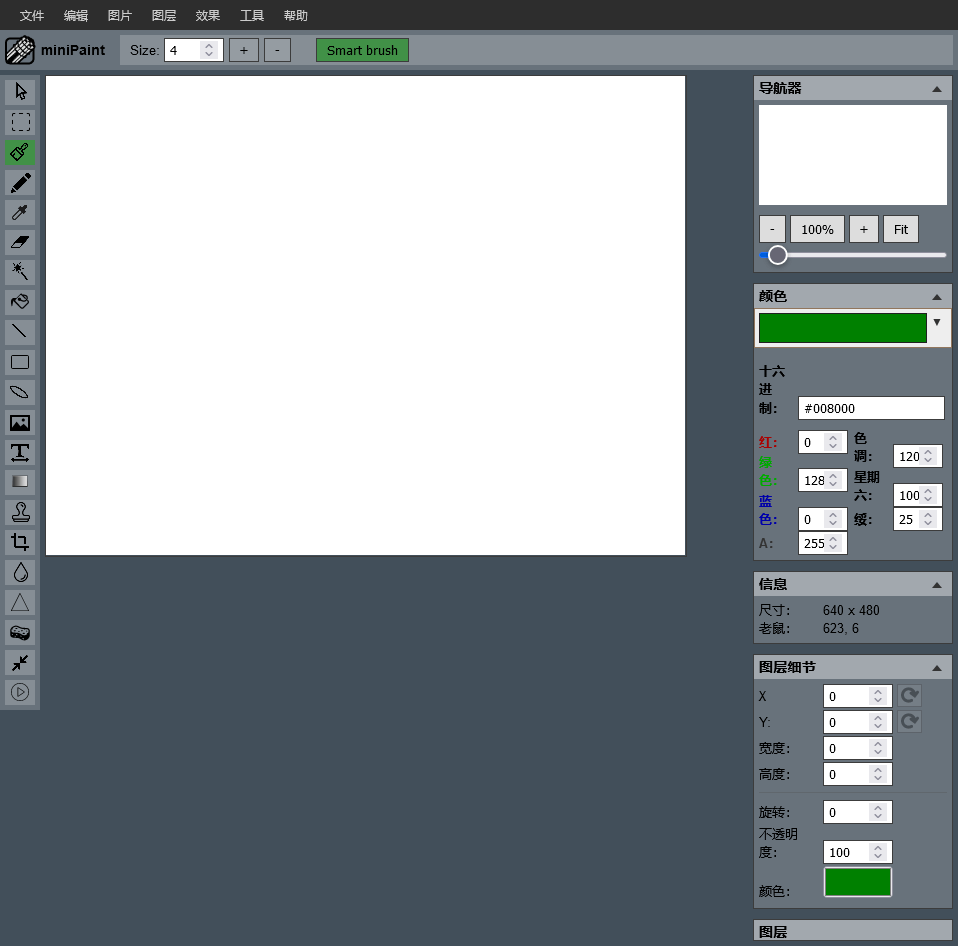Click the large green color swatch
958x946 pixels.
(843, 328)
